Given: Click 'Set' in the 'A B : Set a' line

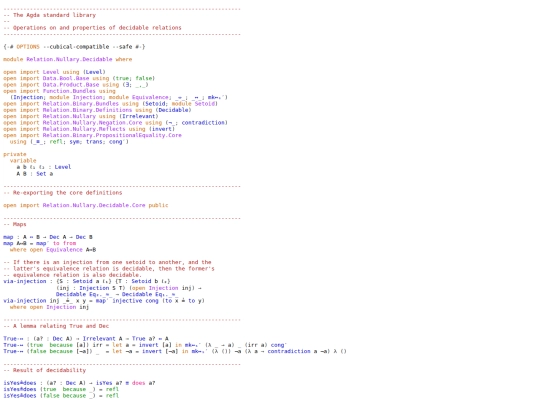Looking at the screenshot, I should [41, 174].
